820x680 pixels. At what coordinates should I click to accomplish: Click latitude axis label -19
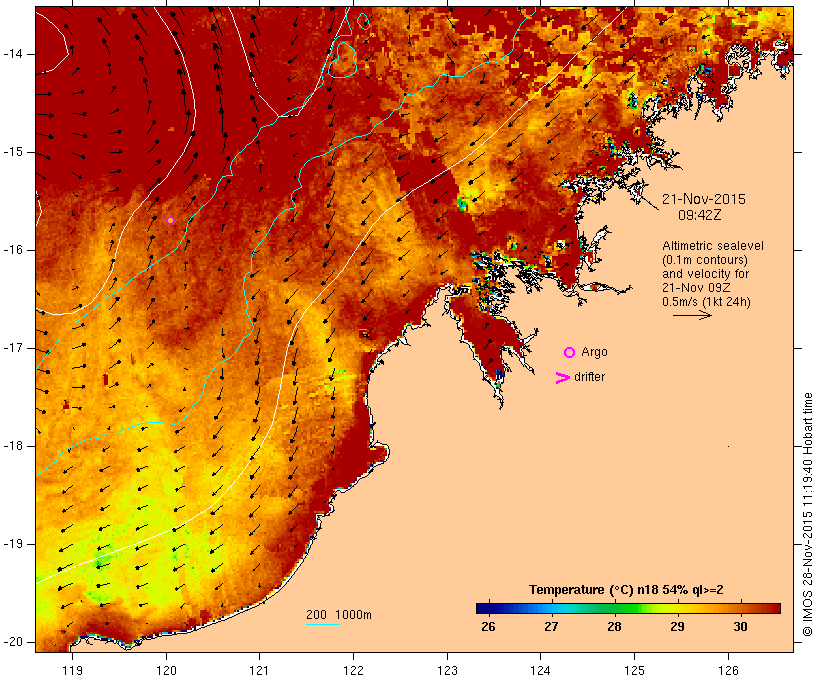click(x=13, y=544)
